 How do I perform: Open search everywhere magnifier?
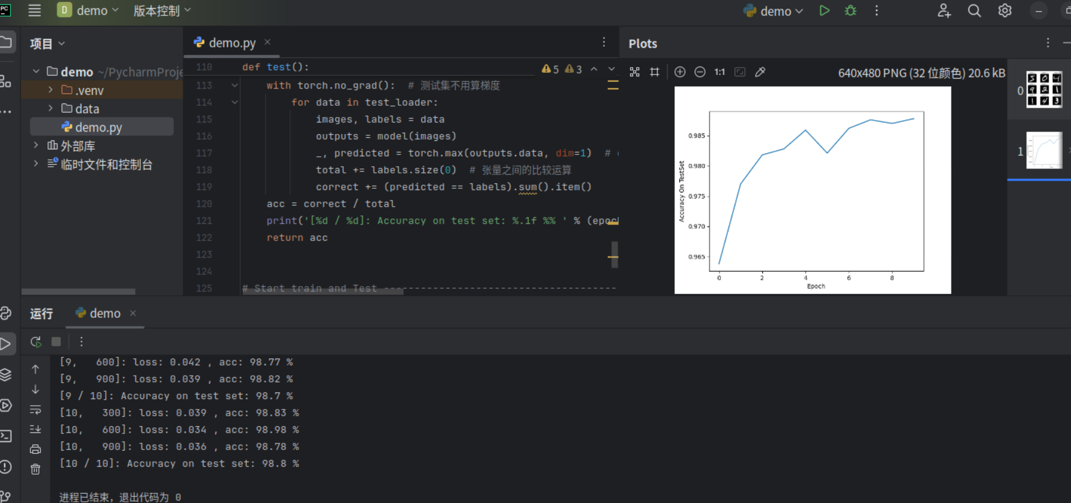pyautogui.click(x=975, y=10)
